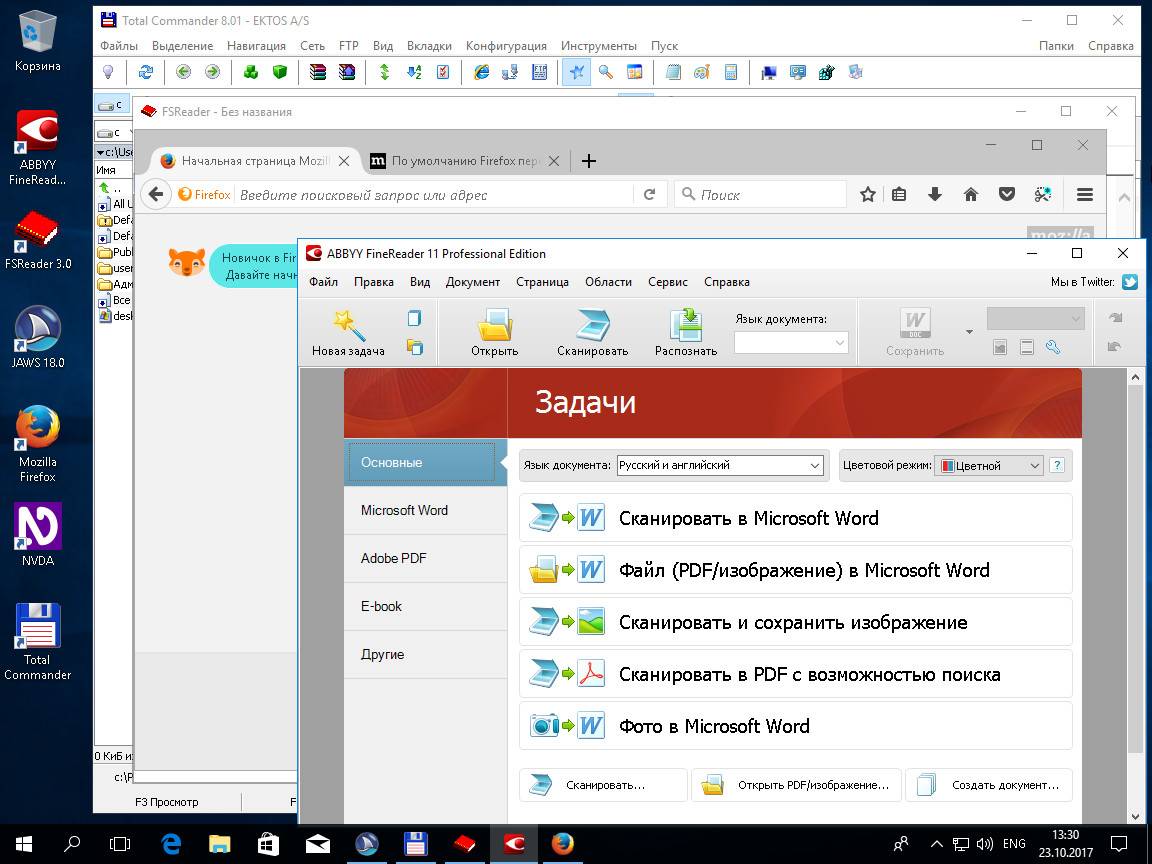The image size is (1152, 864).
Task: Click Сканировать и сохранить изображение task
Action: (796, 622)
